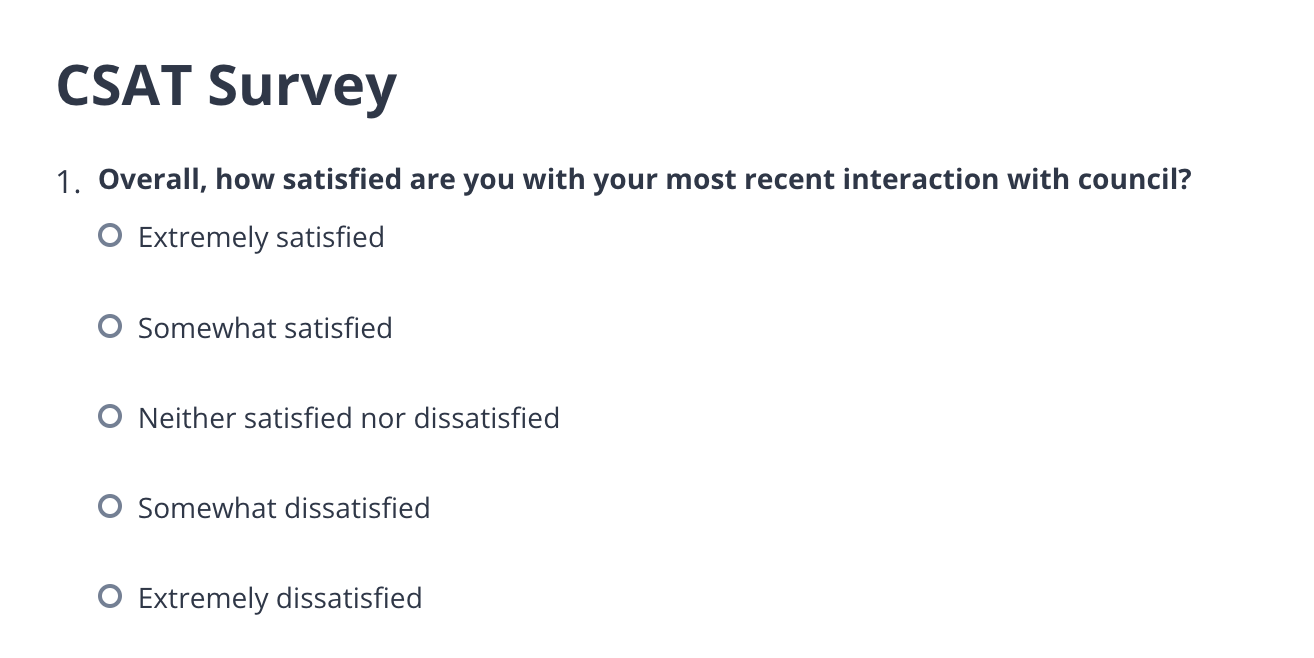Click the Extremely dissatisfied label text
This screenshot has width=1314, height=658.
280,598
